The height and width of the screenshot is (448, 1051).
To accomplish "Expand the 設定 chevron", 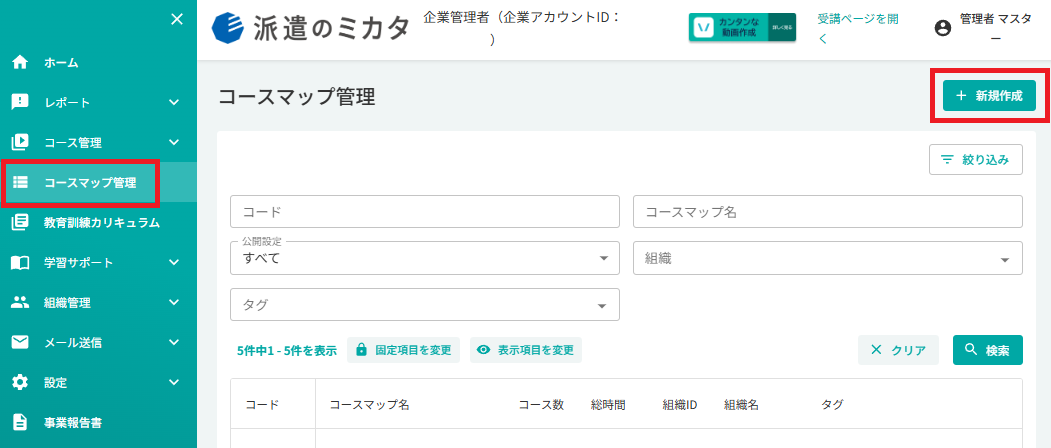I will 174,382.
